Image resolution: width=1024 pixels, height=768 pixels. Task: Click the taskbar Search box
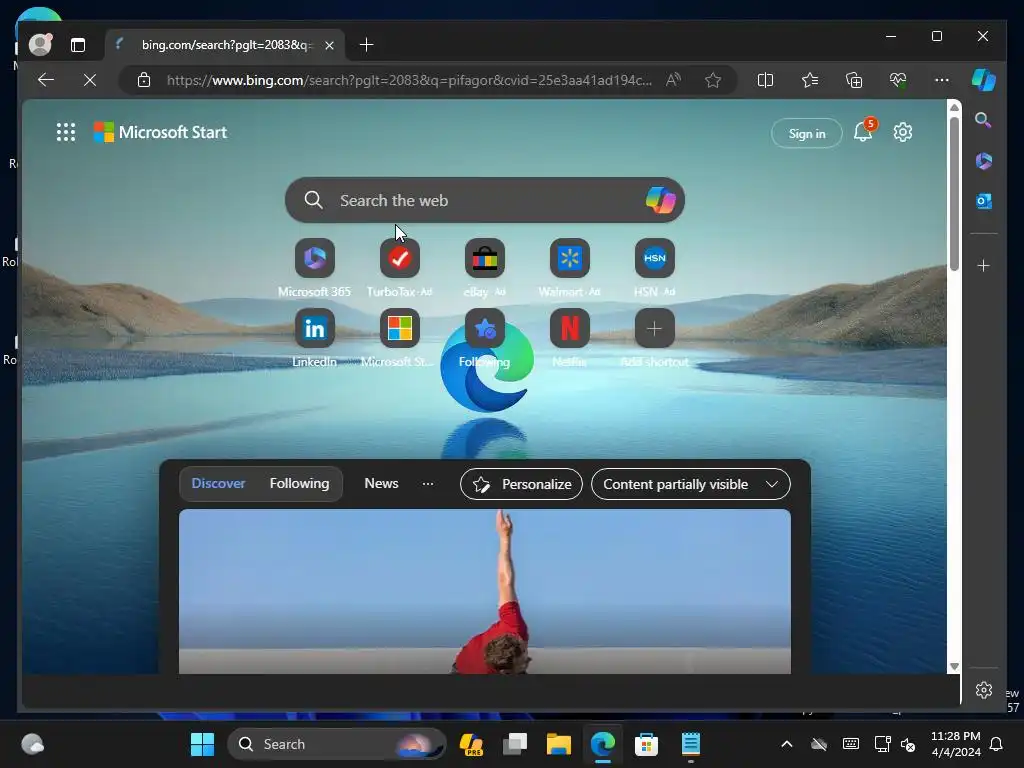click(336, 744)
